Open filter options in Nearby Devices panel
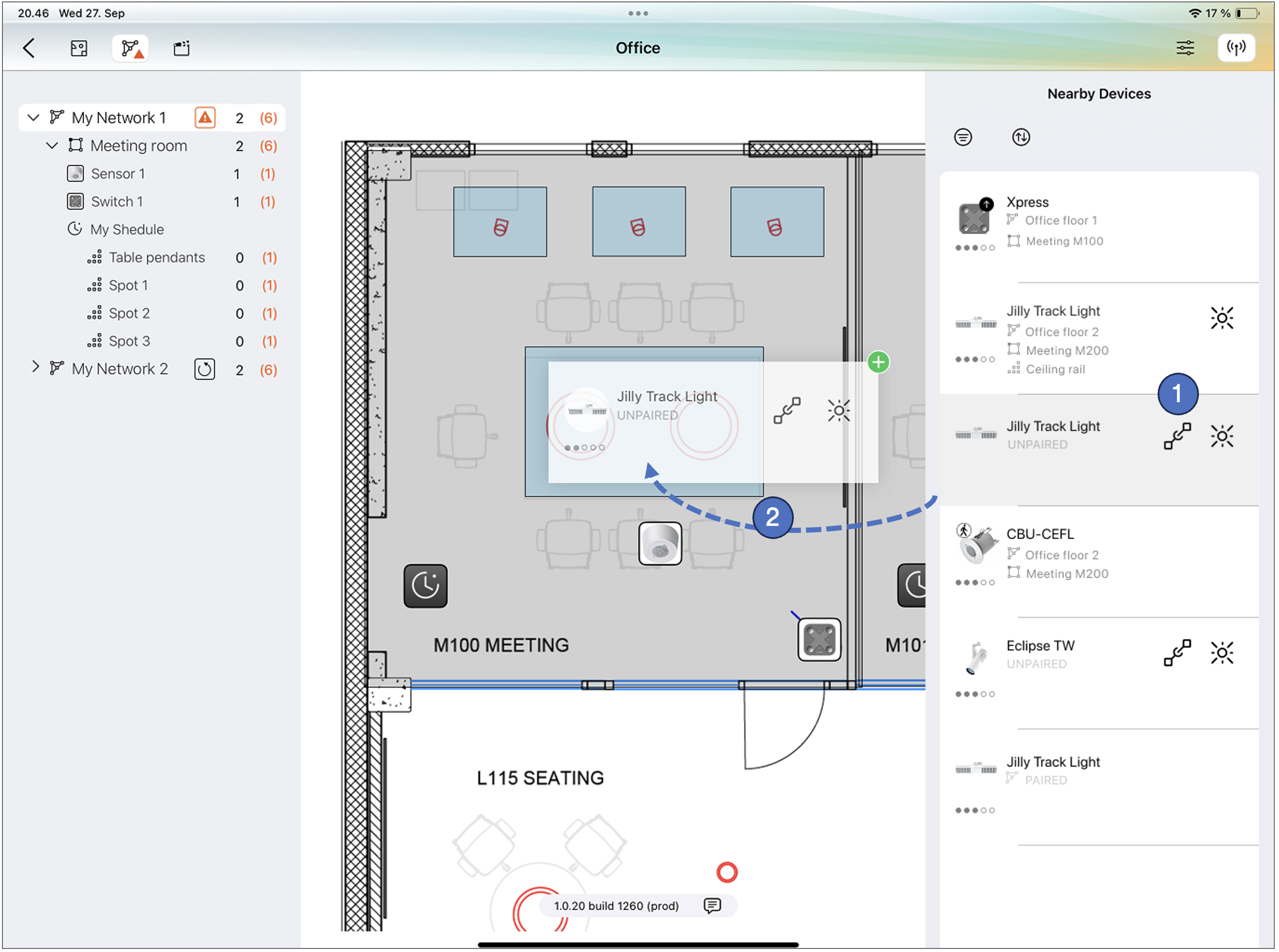The height and width of the screenshot is (952, 1279). click(x=963, y=137)
